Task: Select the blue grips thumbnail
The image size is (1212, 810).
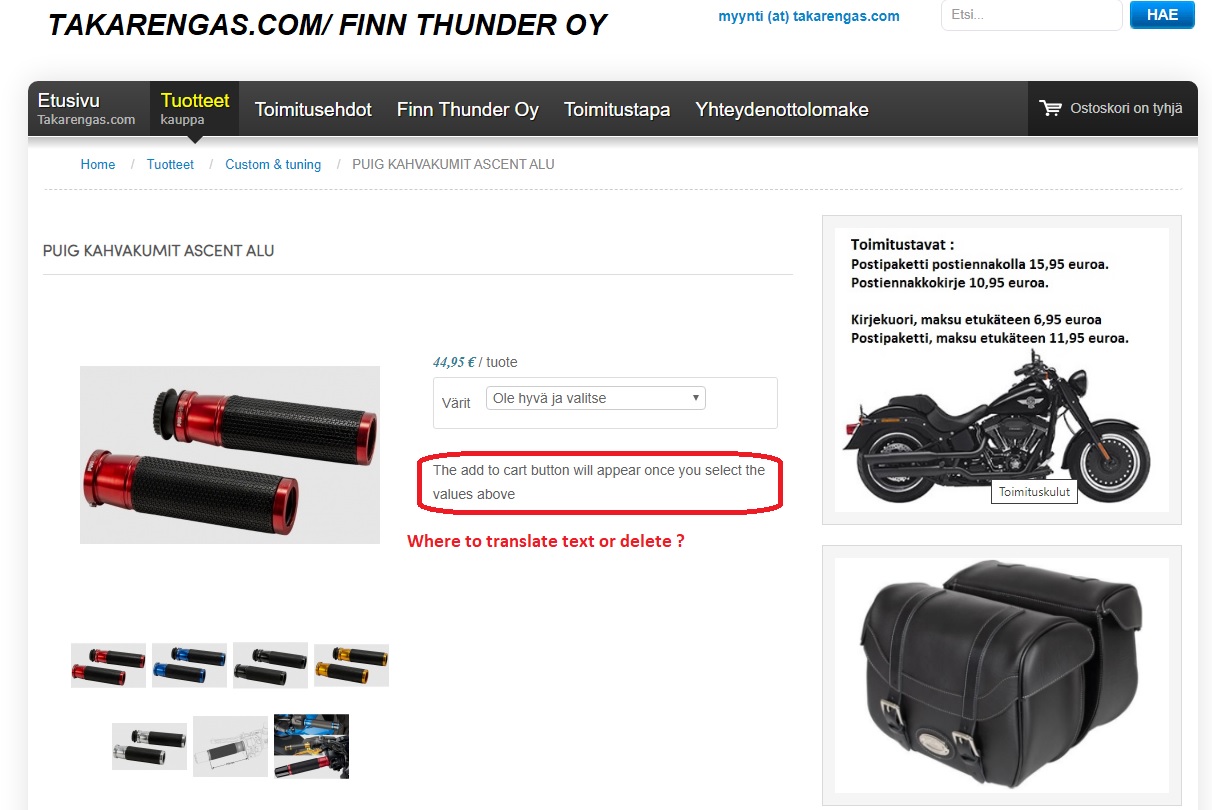Action: point(190,665)
